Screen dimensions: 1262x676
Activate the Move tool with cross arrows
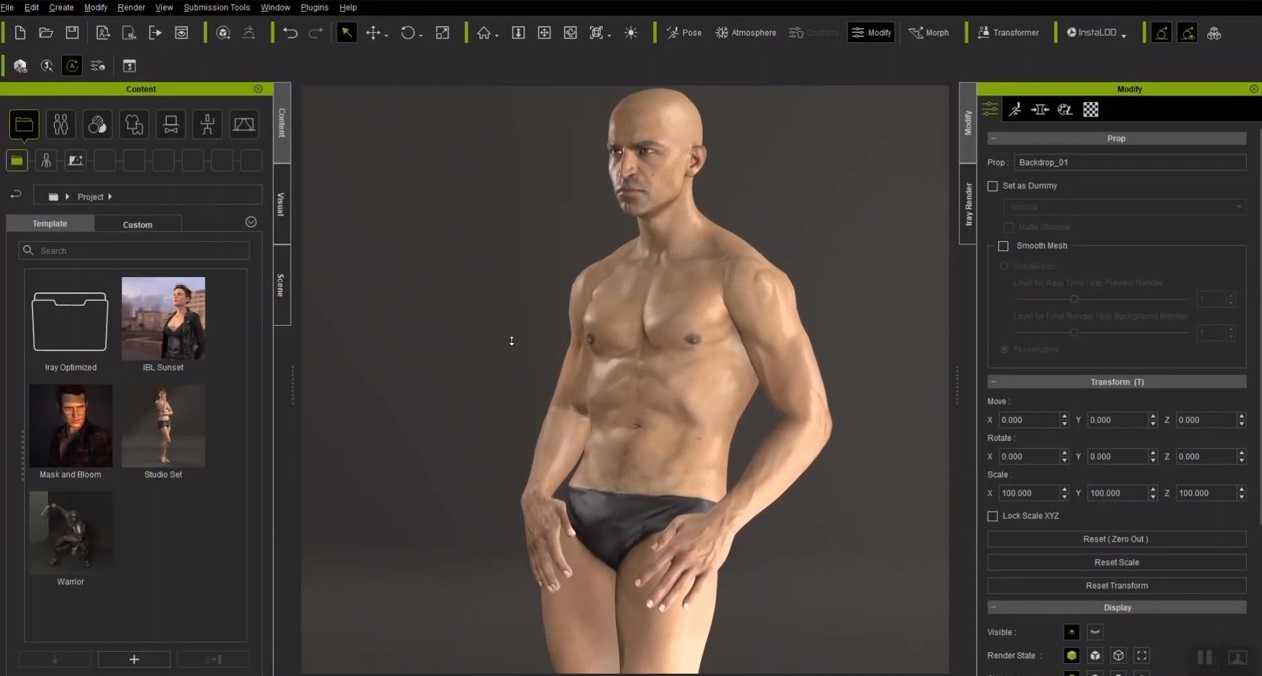(x=373, y=33)
